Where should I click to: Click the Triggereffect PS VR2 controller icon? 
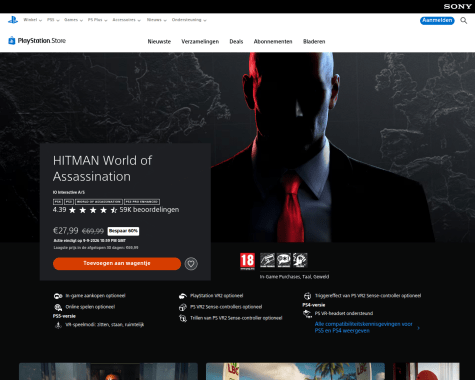[307, 296]
